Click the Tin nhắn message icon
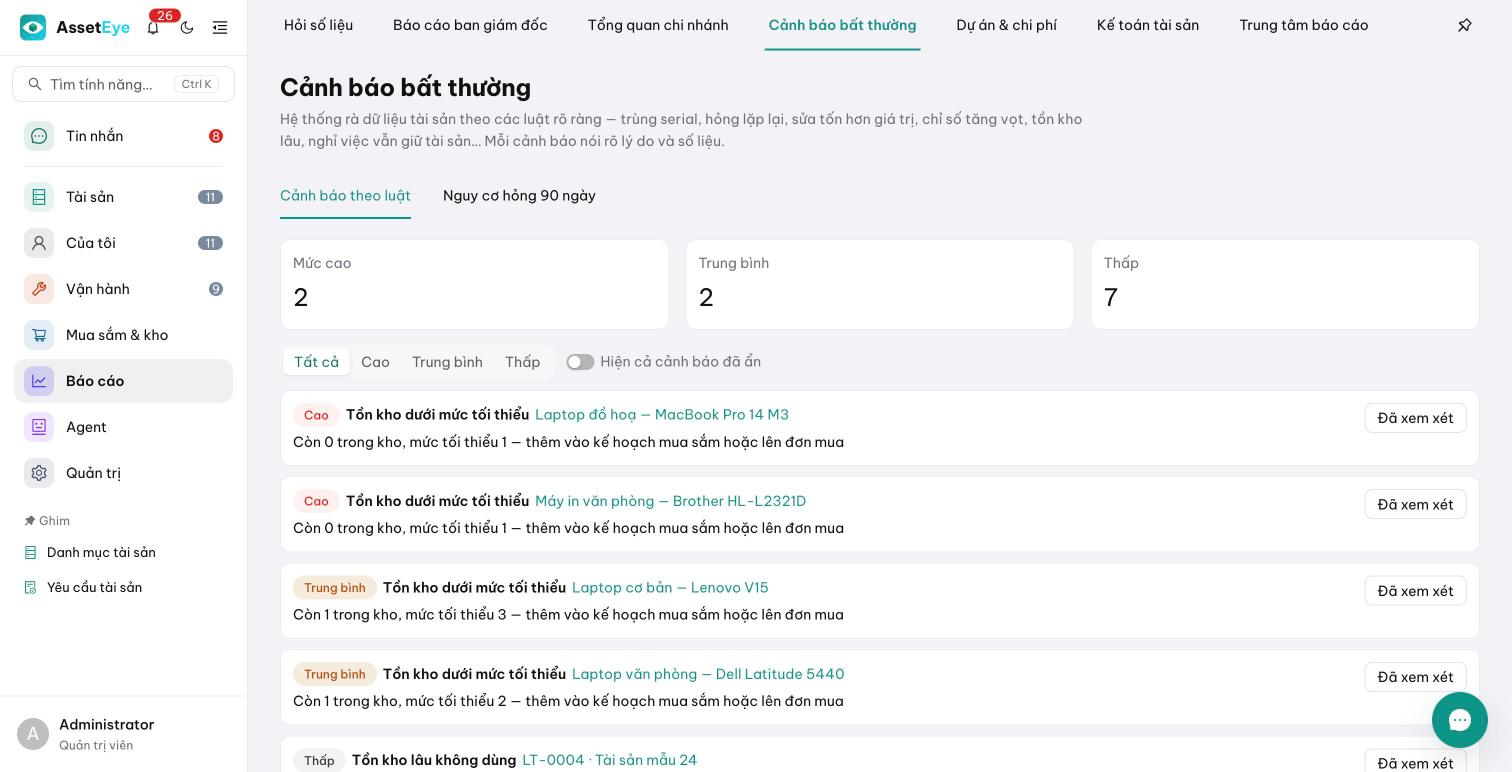The height and width of the screenshot is (772, 1512). pyautogui.click(x=39, y=136)
